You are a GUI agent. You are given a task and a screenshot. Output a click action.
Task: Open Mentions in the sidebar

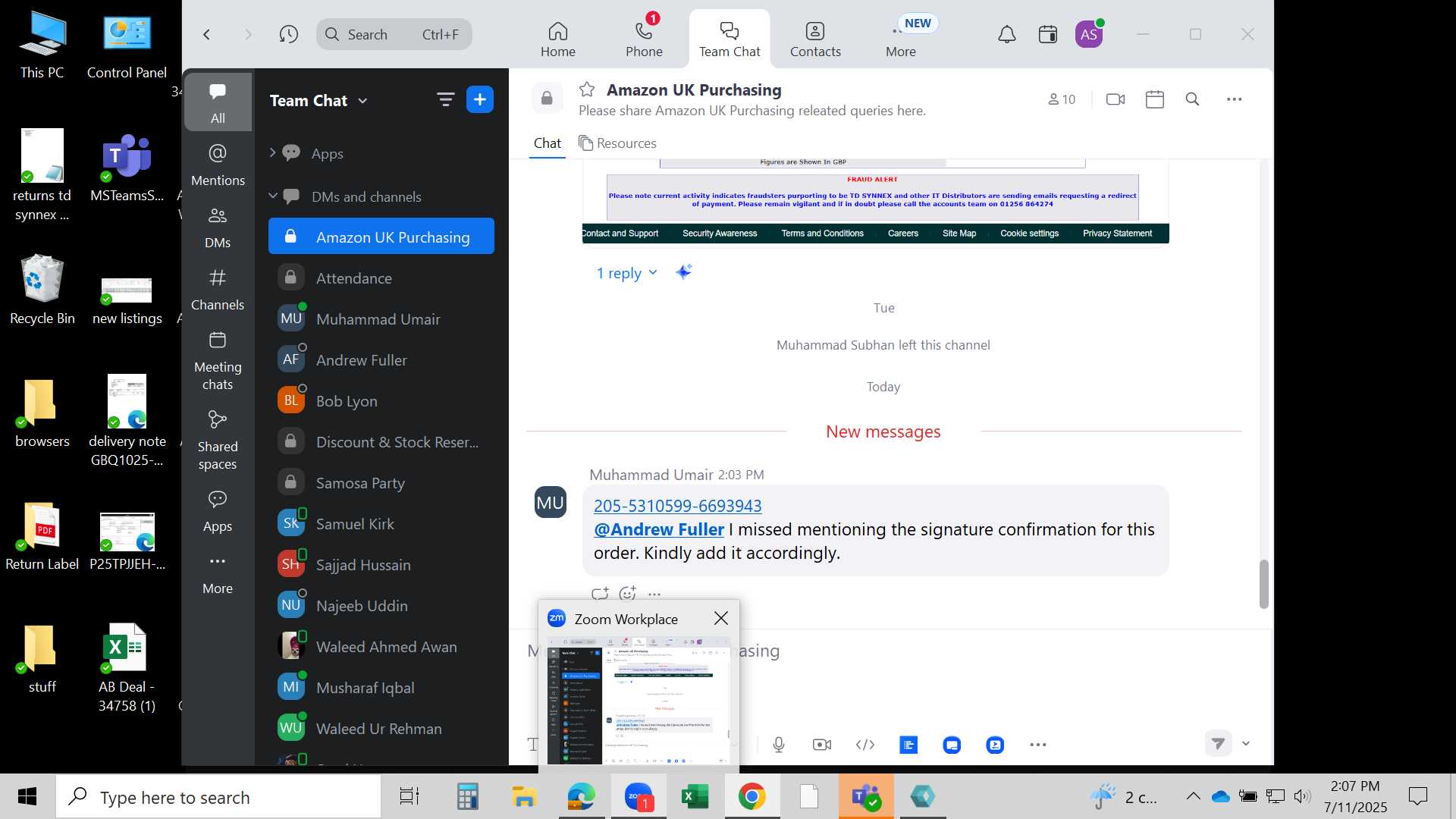[x=218, y=165]
